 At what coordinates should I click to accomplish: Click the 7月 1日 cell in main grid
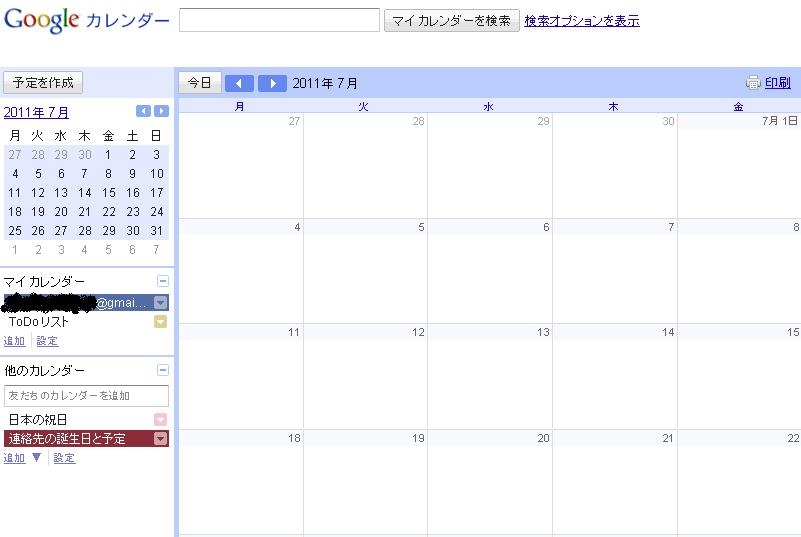[739, 166]
